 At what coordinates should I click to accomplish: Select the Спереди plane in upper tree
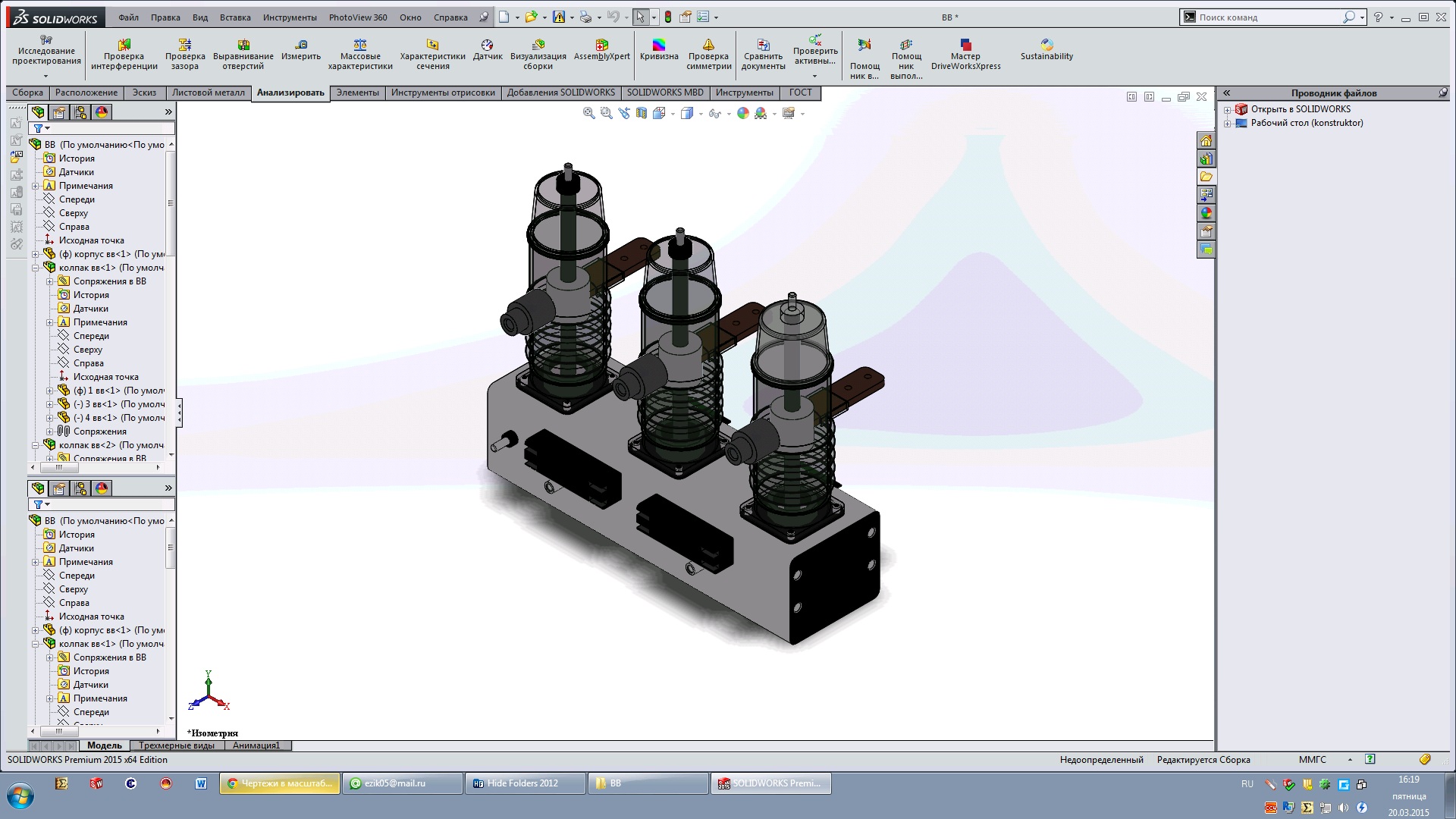click(77, 199)
